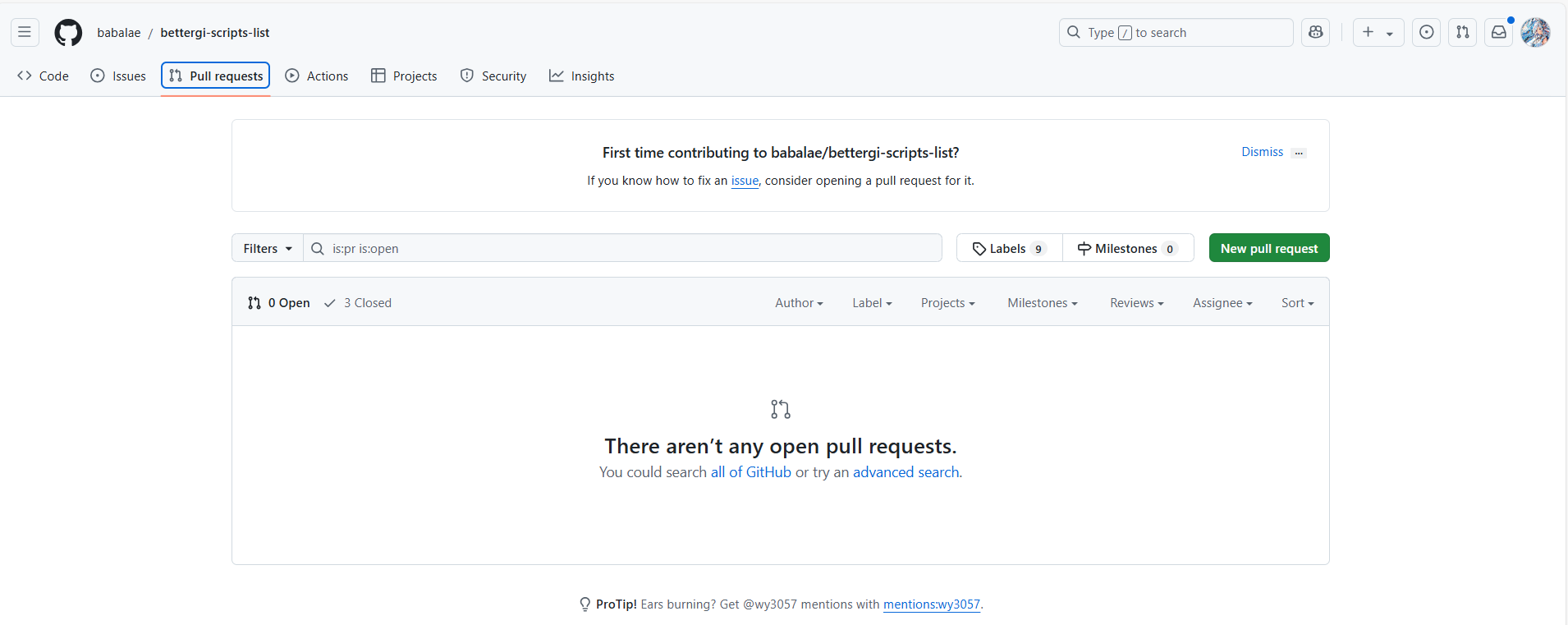
Task: Open the Labels button
Action: 1009,249
